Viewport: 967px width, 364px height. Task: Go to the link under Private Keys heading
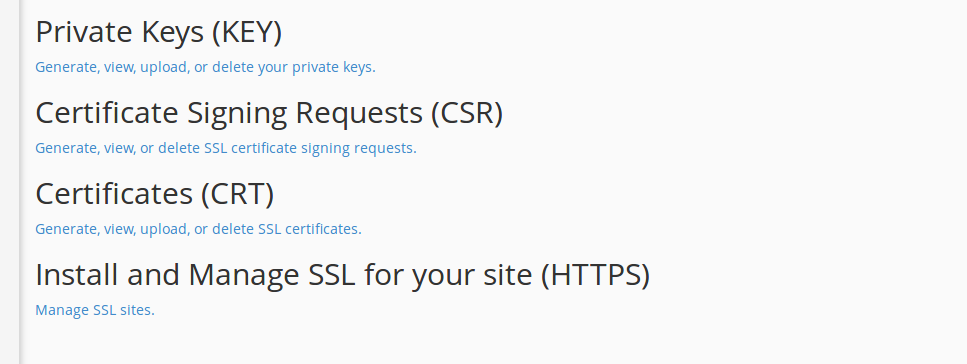[x=205, y=67]
